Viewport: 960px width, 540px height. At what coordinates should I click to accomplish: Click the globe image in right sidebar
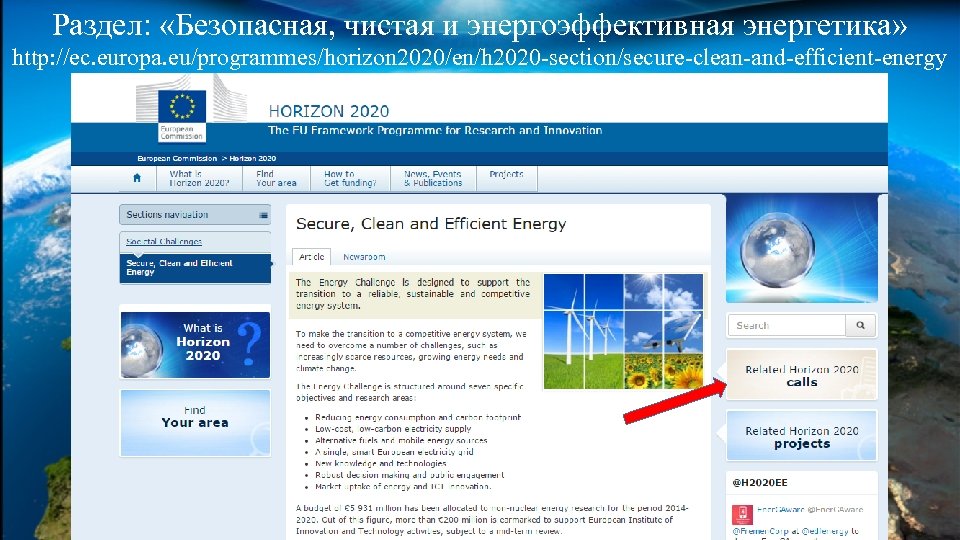(x=801, y=249)
